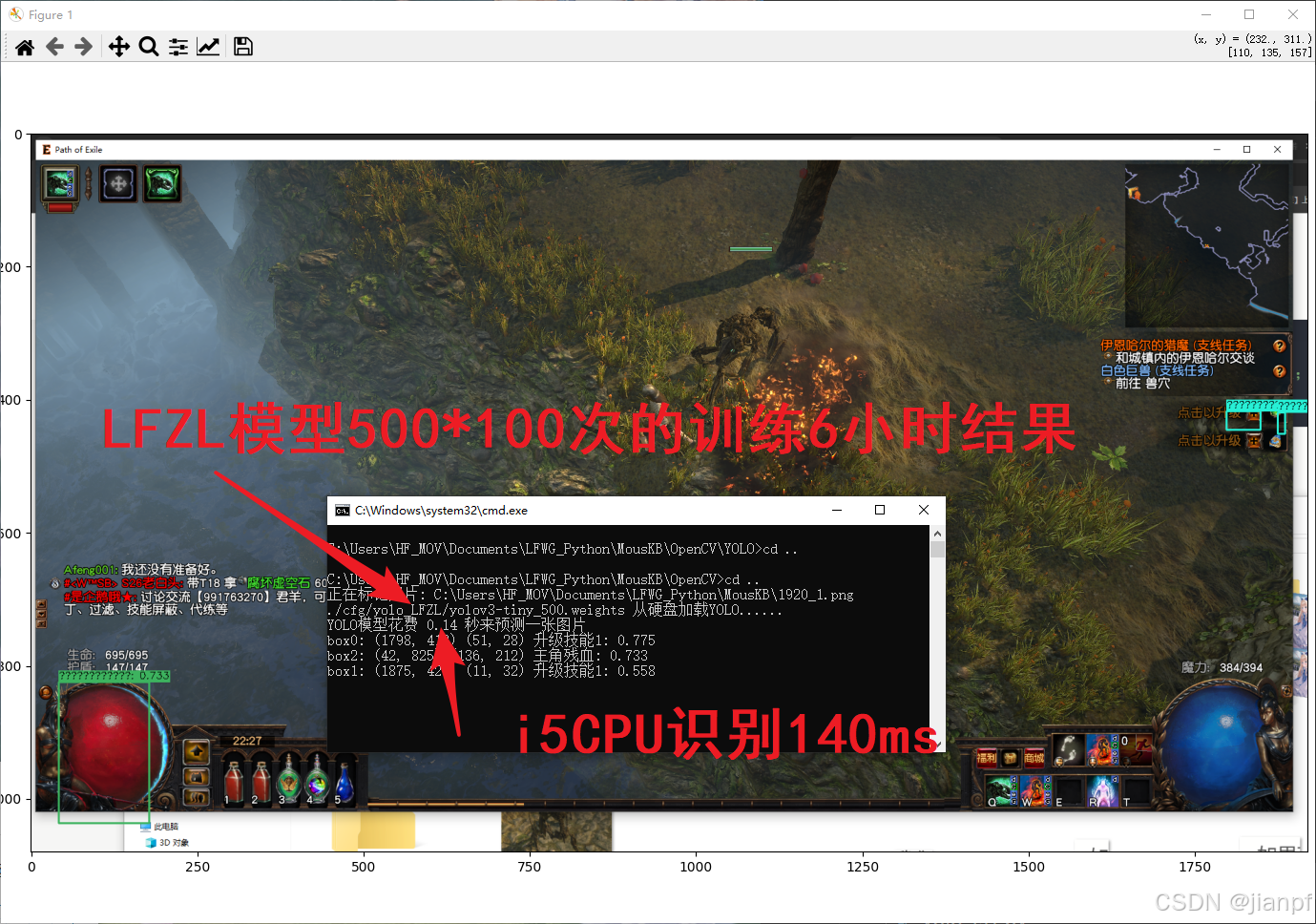Maximize the cmd.exe window
Image resolution: width=1316 pixels, height=924 pixels.
click(880, 510)
